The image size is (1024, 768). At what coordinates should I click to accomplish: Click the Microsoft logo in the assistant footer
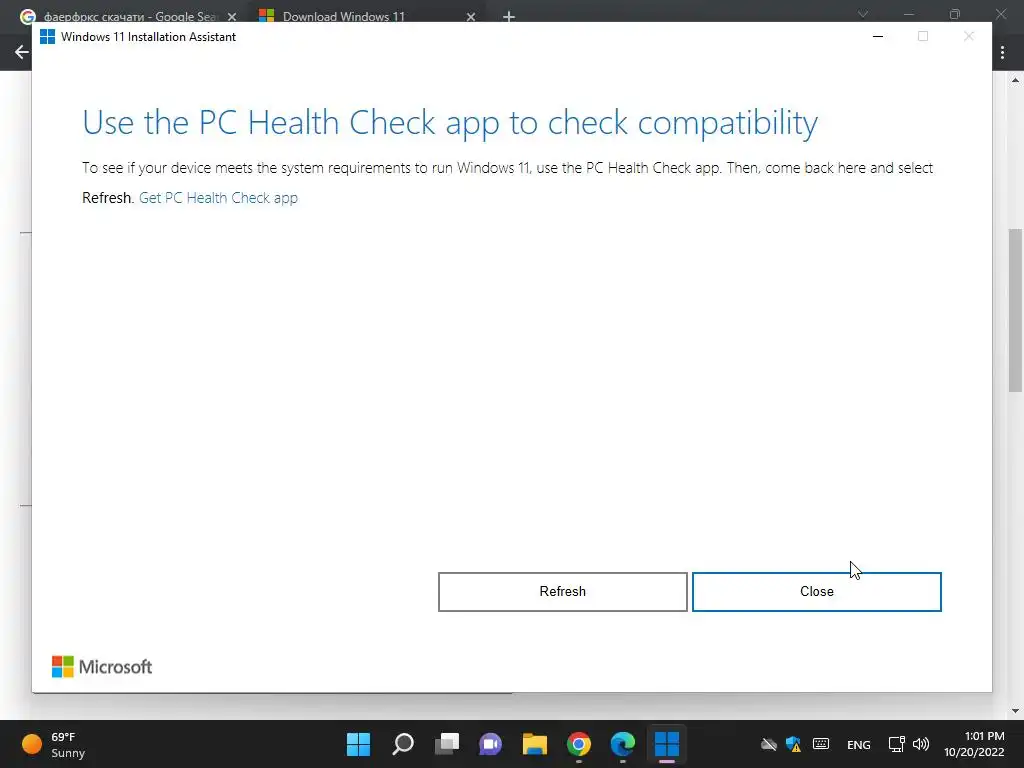coord(102,667)
